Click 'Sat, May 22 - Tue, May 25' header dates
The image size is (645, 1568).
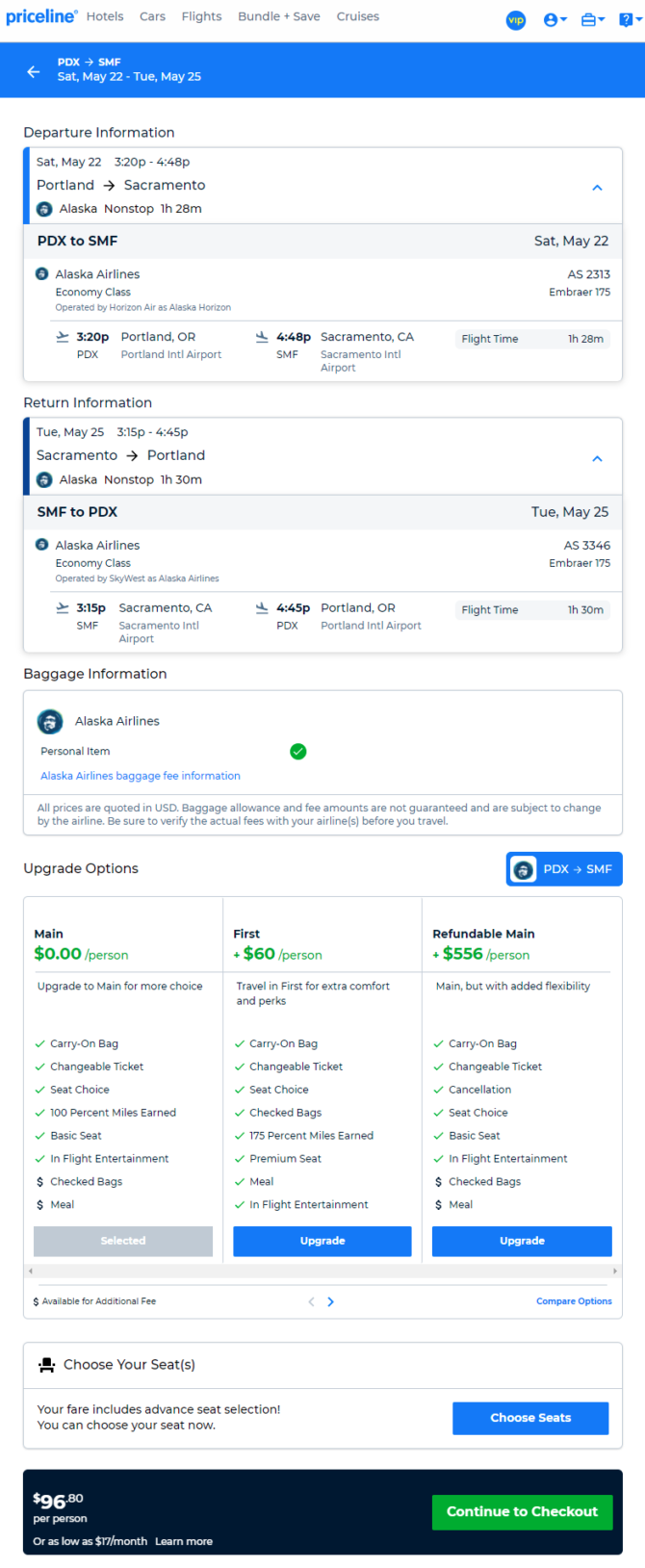(129, 77)
